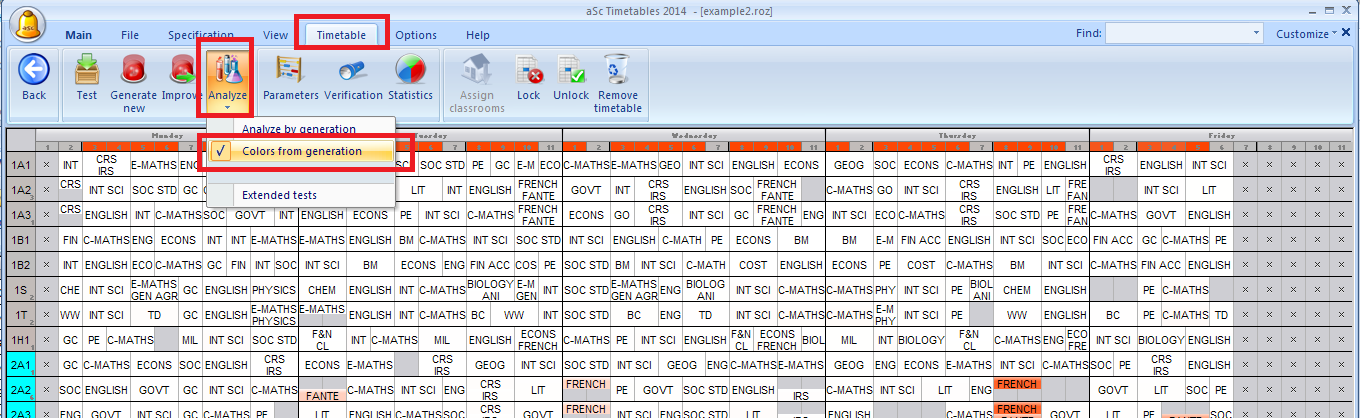Click the Generate new icon
The width and height of the screenshot is (1360, 418).
(133, 70)
